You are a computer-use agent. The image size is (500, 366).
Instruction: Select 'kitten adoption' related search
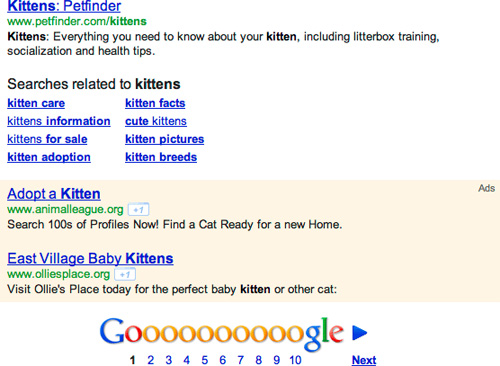coord(49,157)
